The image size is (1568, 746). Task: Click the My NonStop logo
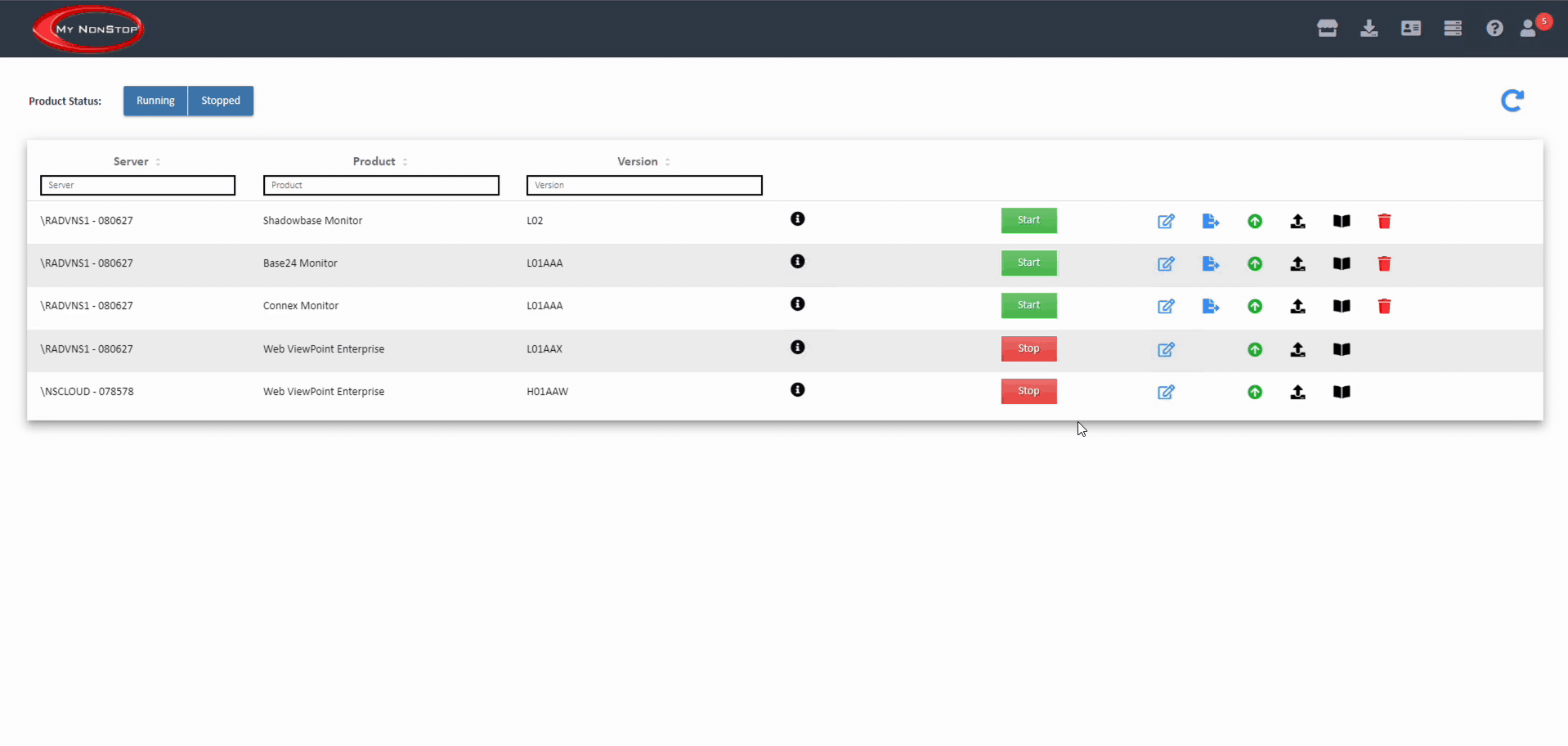88,29
